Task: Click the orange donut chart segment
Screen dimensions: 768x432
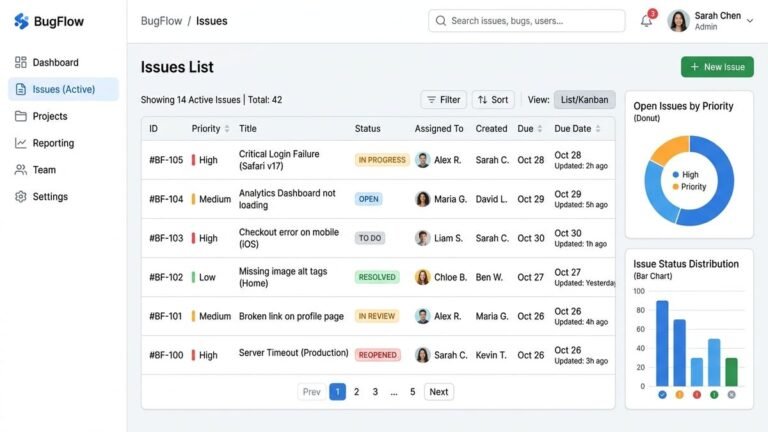Action: [x=670, y=150]
